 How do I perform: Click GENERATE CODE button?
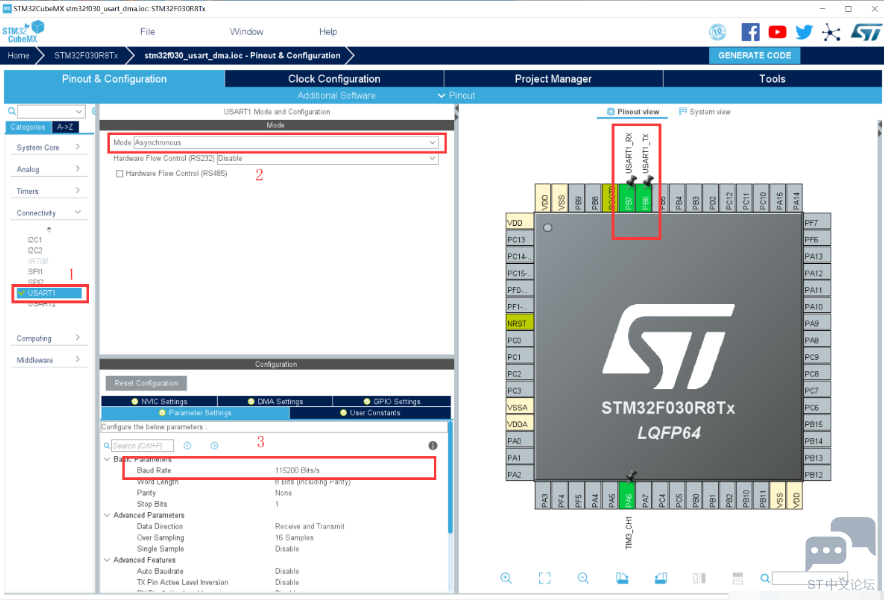[754, 55]
